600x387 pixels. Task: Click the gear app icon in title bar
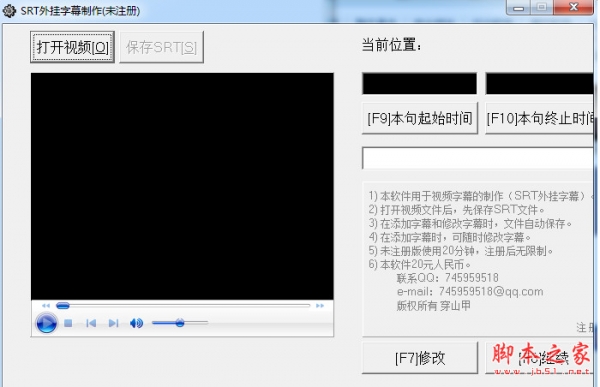9,11
